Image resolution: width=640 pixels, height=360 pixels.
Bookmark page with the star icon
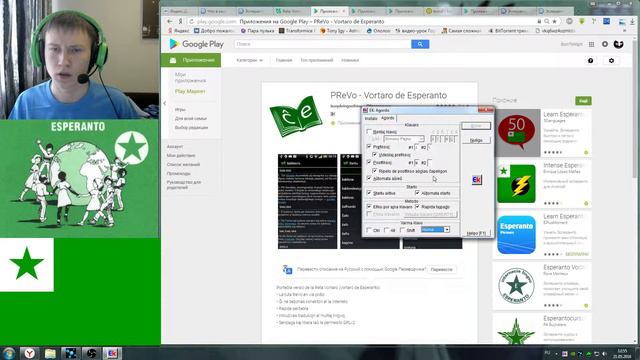click(554, 21)
